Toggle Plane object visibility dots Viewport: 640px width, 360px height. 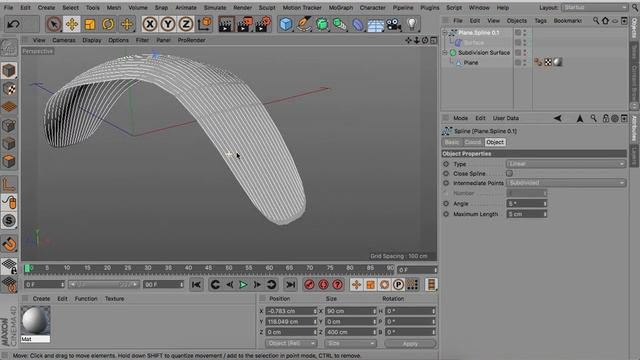tap(525, 62)
